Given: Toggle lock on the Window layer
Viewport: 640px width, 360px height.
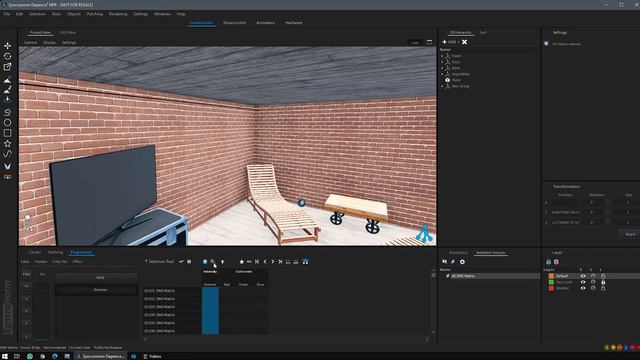Looking at the screenshot, I should (603, 288).
